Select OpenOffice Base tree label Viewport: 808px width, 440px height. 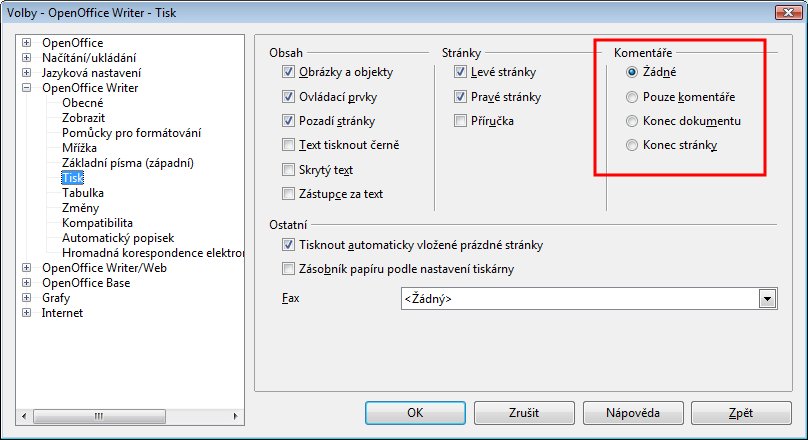point(86,283)
